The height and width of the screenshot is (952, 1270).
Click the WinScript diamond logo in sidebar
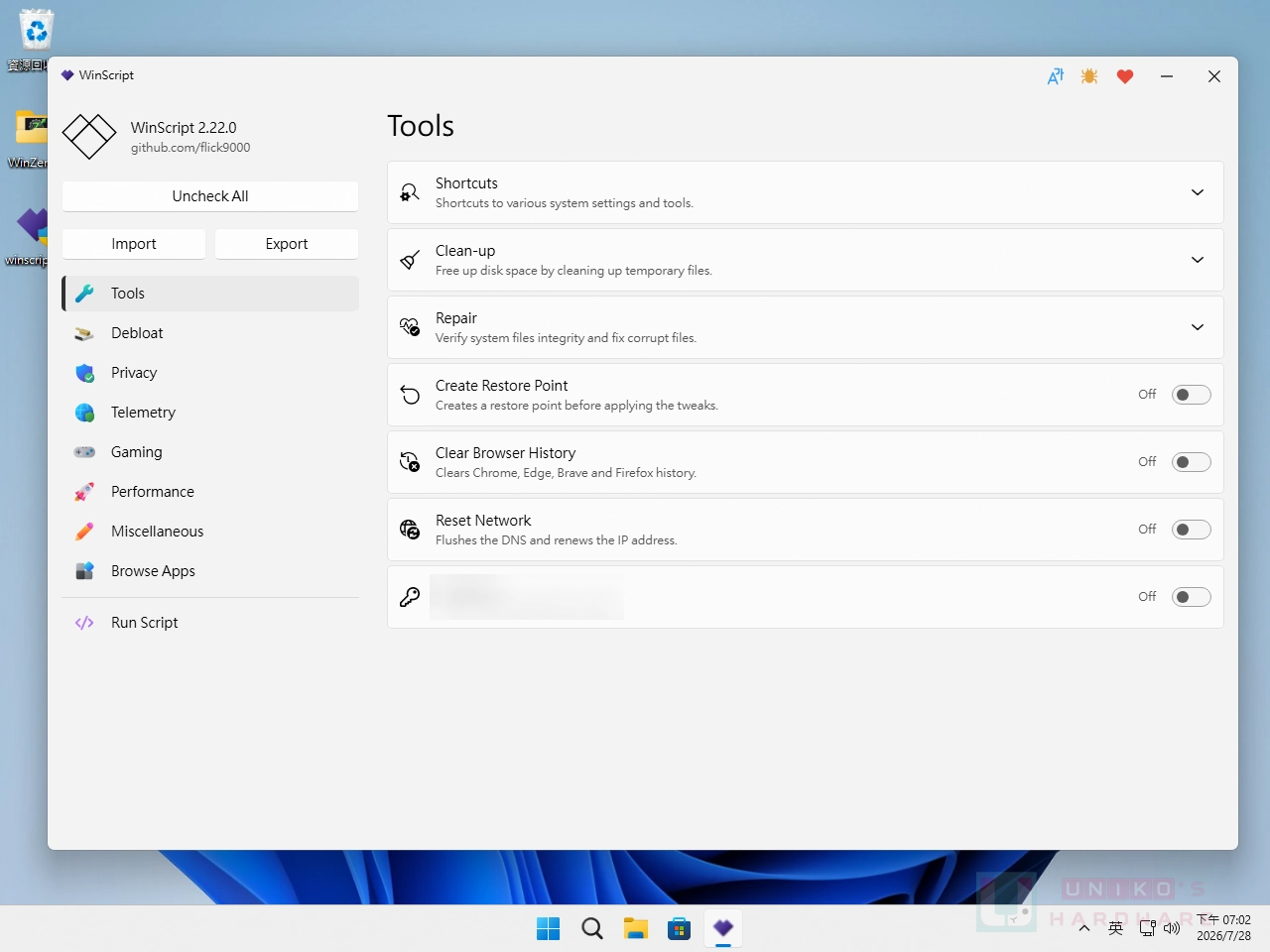[x=89, y=137]
